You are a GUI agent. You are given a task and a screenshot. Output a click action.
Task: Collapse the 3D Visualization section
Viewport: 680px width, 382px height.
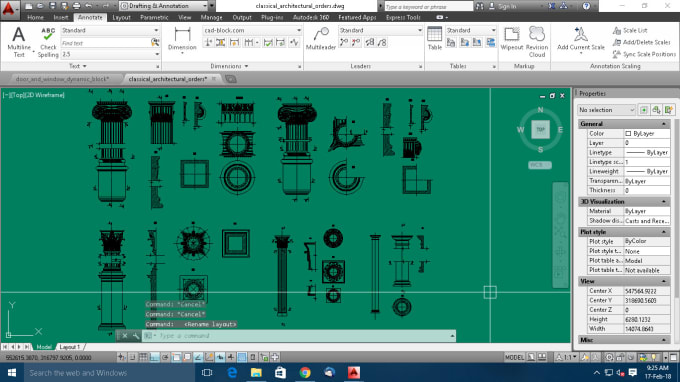coord(664,202)
